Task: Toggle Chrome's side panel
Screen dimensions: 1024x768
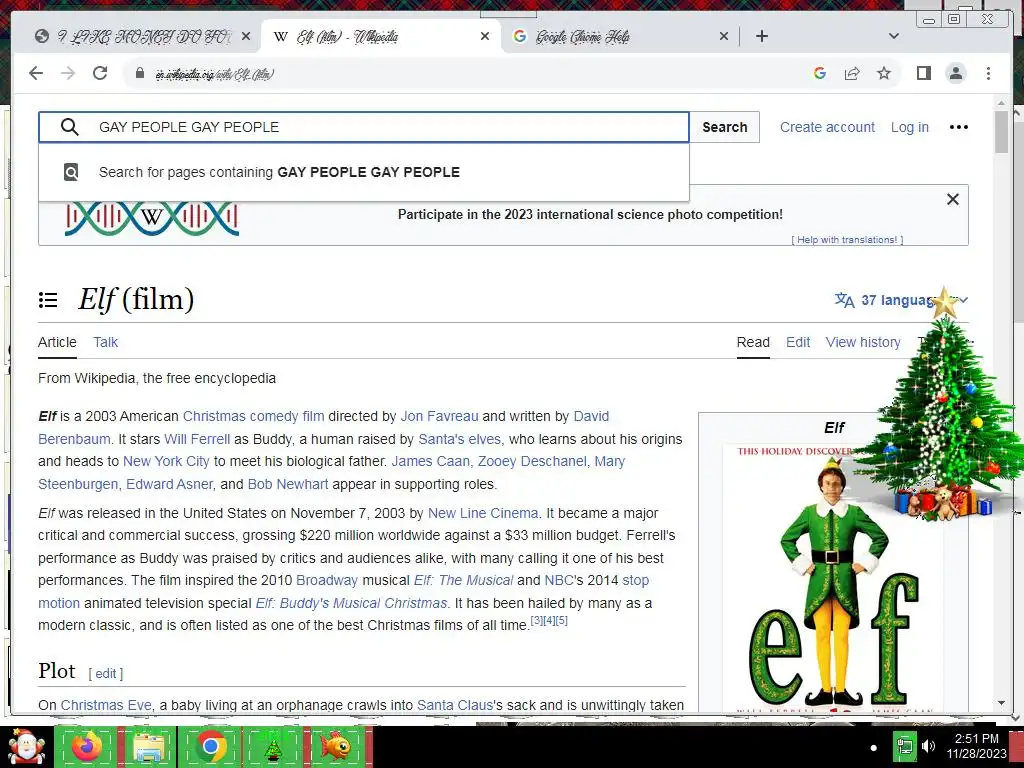Action: click(x=923, y=73)
